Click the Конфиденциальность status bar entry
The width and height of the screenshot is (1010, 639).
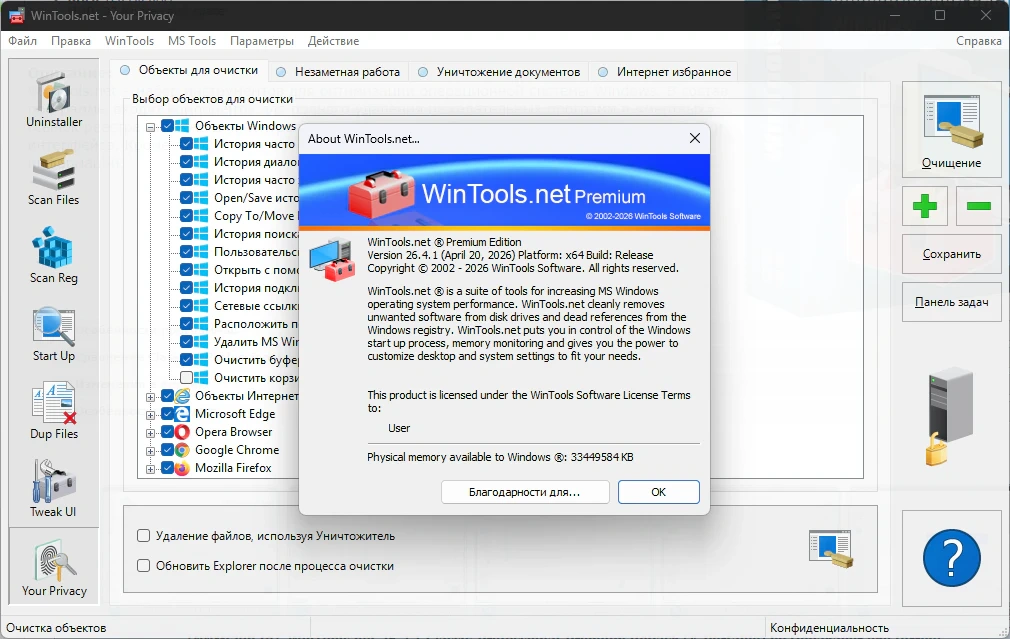[x=829, y=628]
